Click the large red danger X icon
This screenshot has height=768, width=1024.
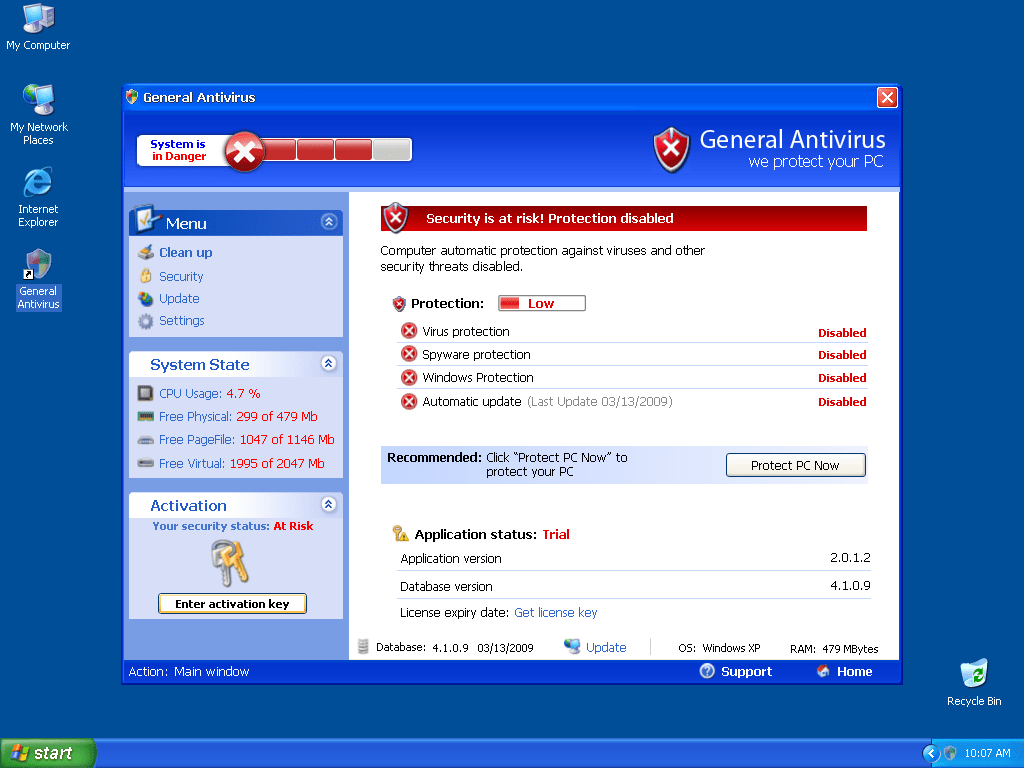pos(243,151)
